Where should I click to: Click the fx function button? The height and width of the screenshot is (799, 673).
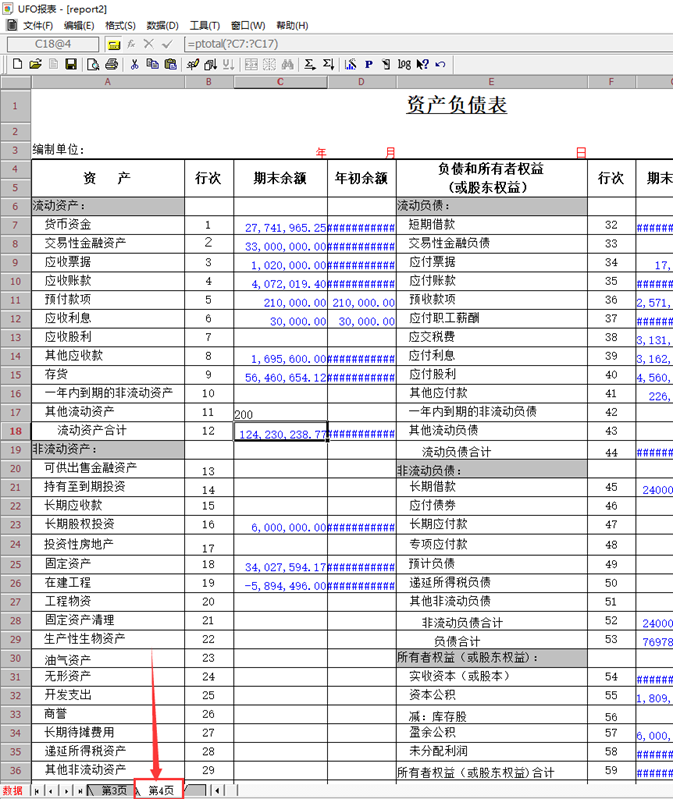click(131, 44)
